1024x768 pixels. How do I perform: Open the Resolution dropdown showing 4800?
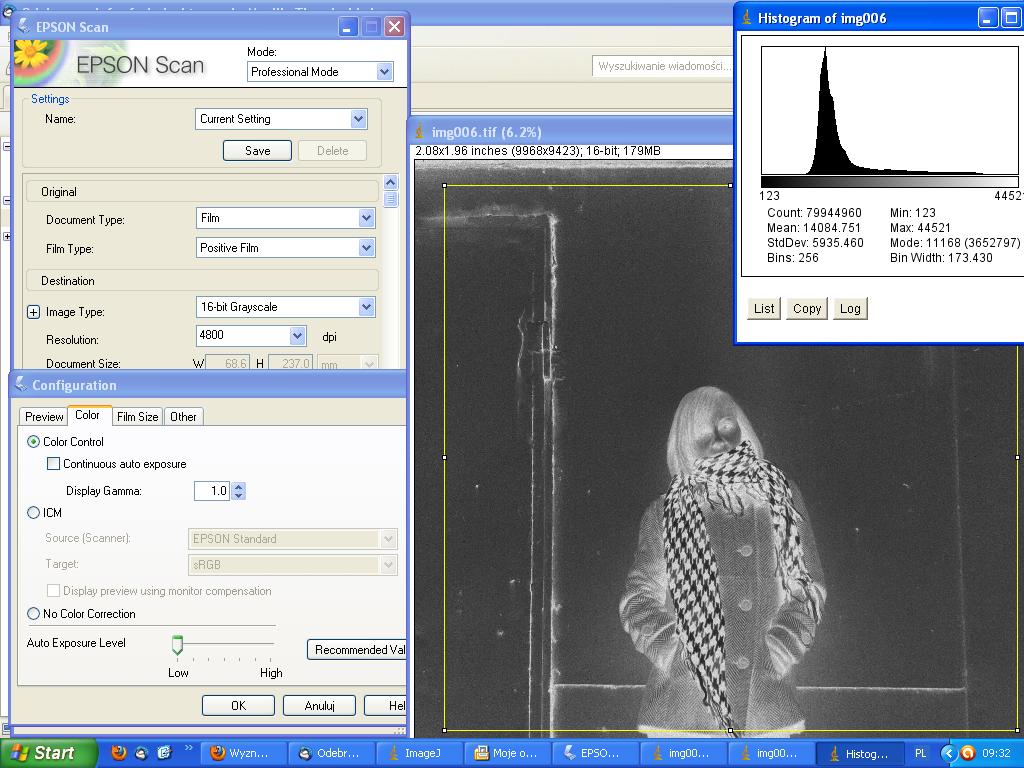coord(297,336)
